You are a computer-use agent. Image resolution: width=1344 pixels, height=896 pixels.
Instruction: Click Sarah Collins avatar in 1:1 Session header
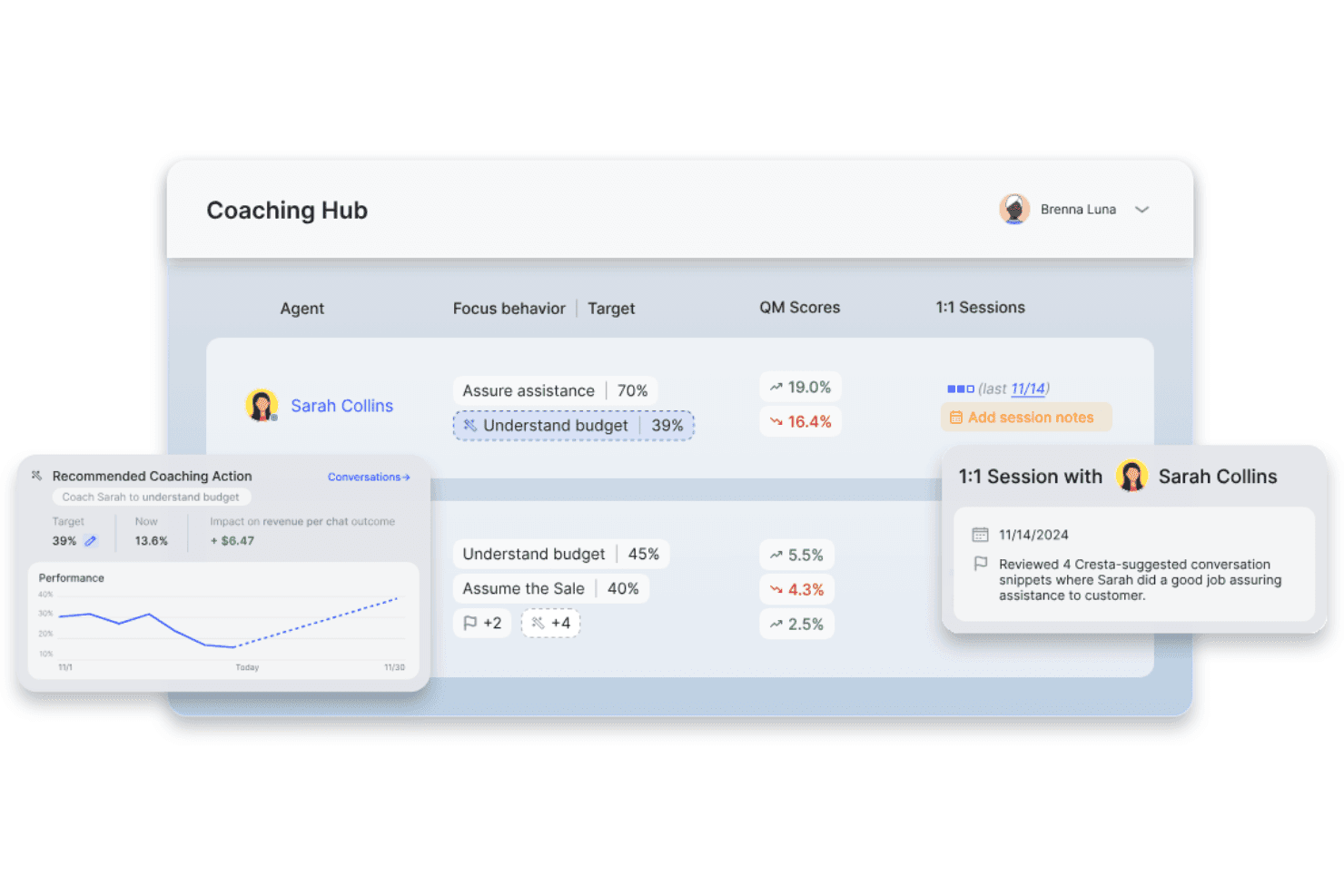pos(1132,476)
